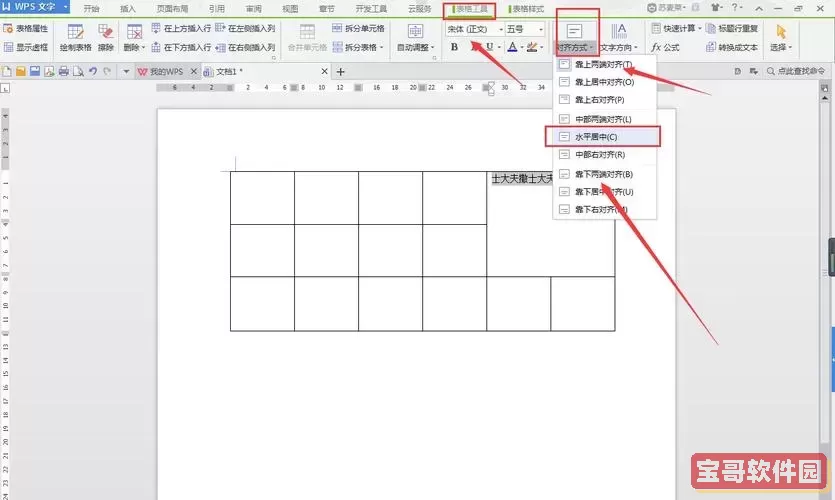
Task: Select the 擦除 eraser tool
Action: [106, 38]
